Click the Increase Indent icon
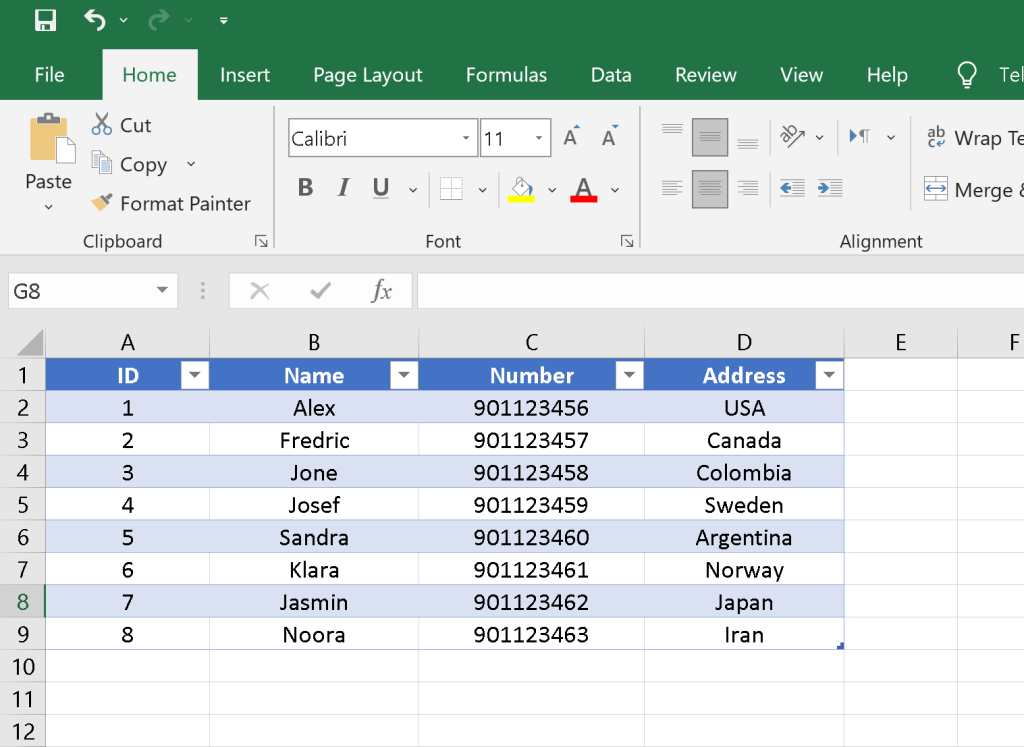 (x=830, y=189)
